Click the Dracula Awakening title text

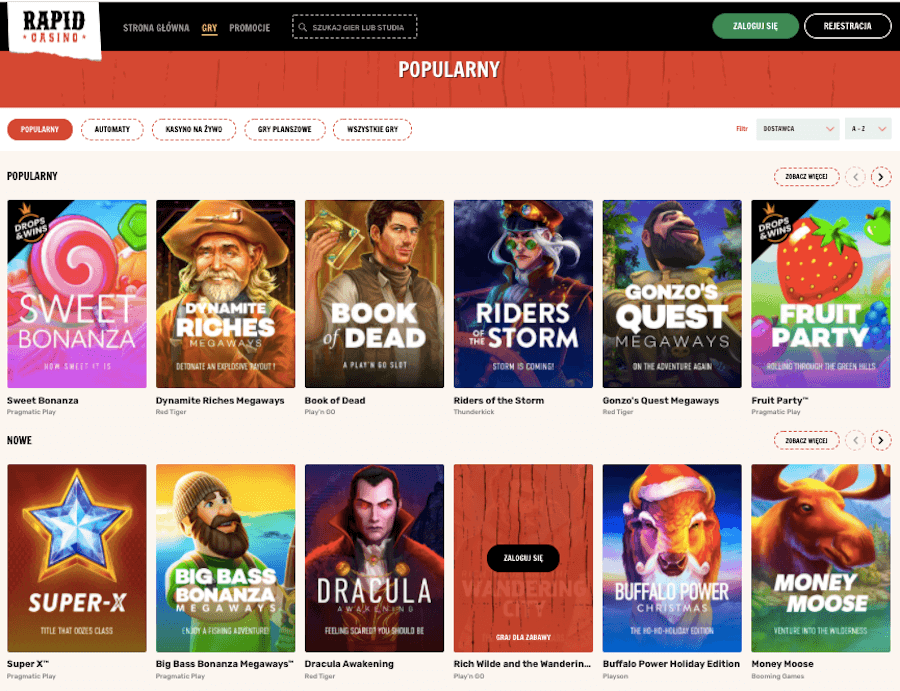(x=349, y=664)
